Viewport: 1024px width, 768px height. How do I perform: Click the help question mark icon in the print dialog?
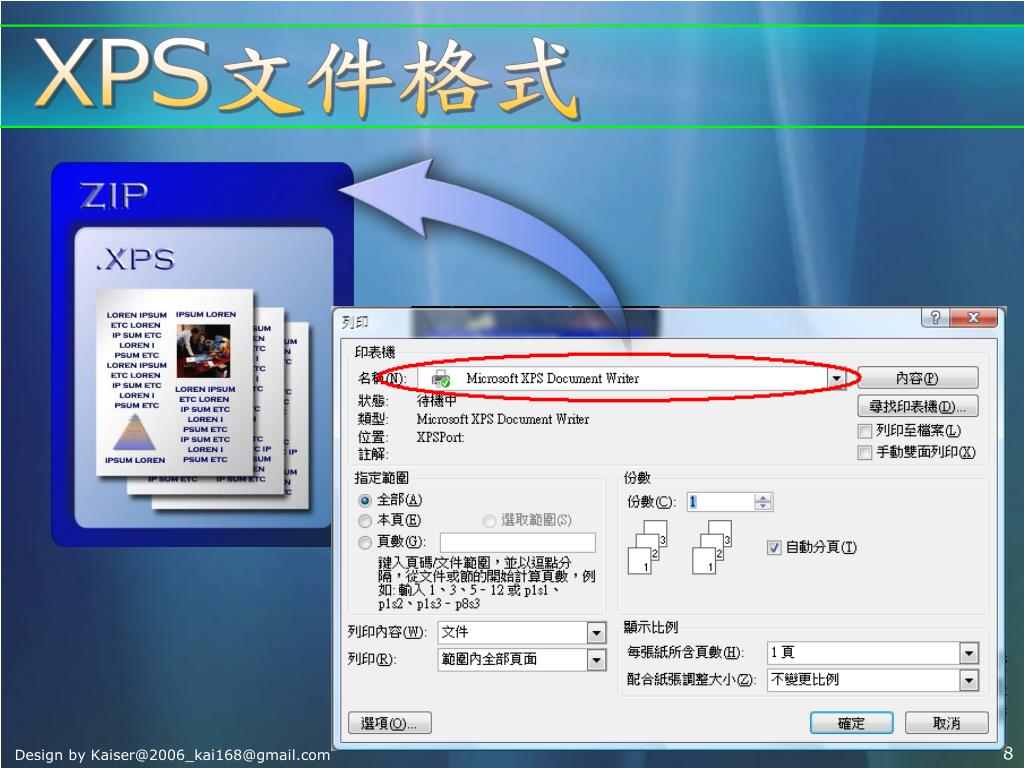pyautogui.click(x=935, y=317)
